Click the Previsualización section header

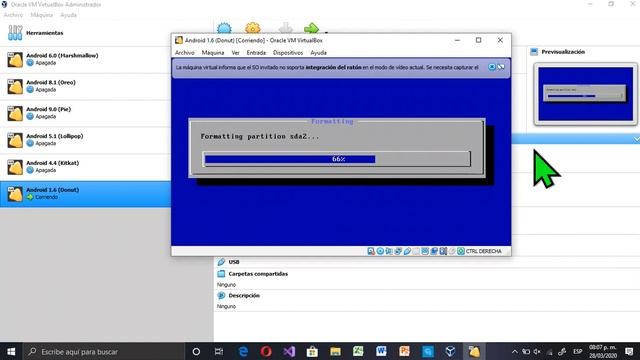563,52
